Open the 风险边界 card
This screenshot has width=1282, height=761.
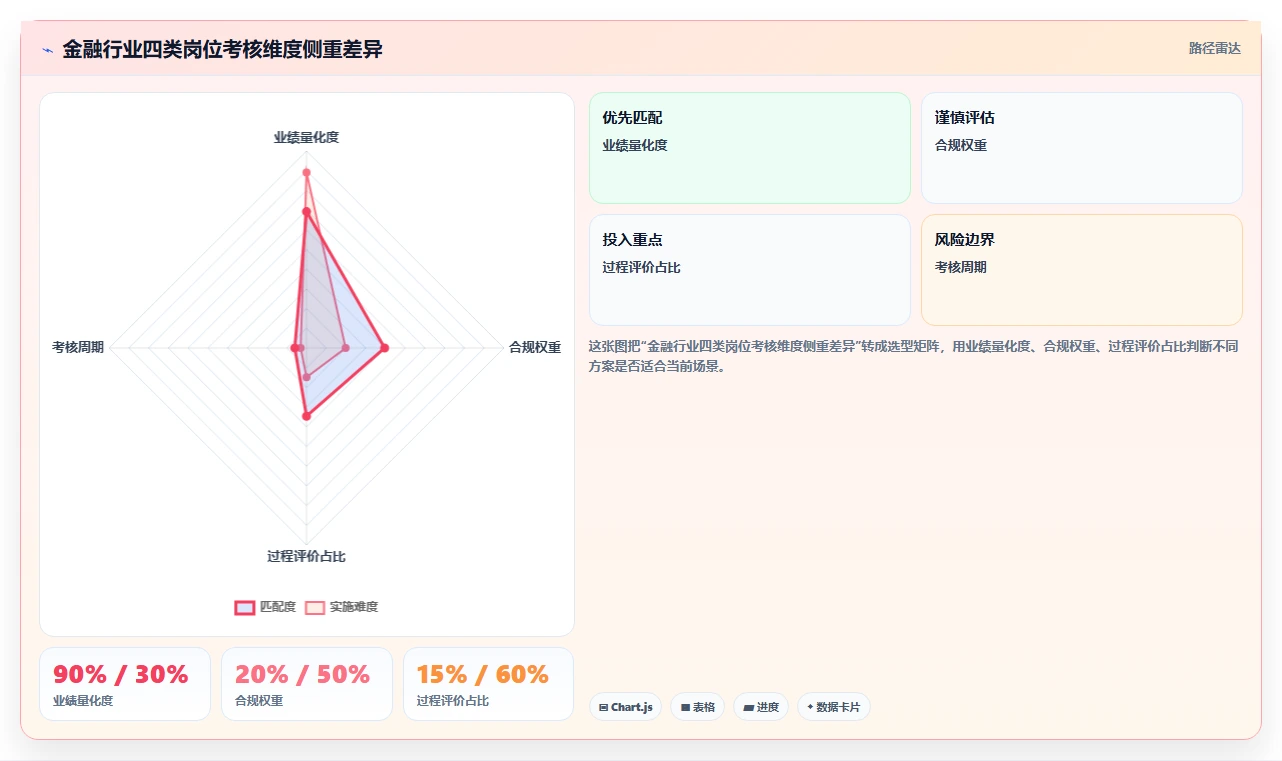(1082, 270)
